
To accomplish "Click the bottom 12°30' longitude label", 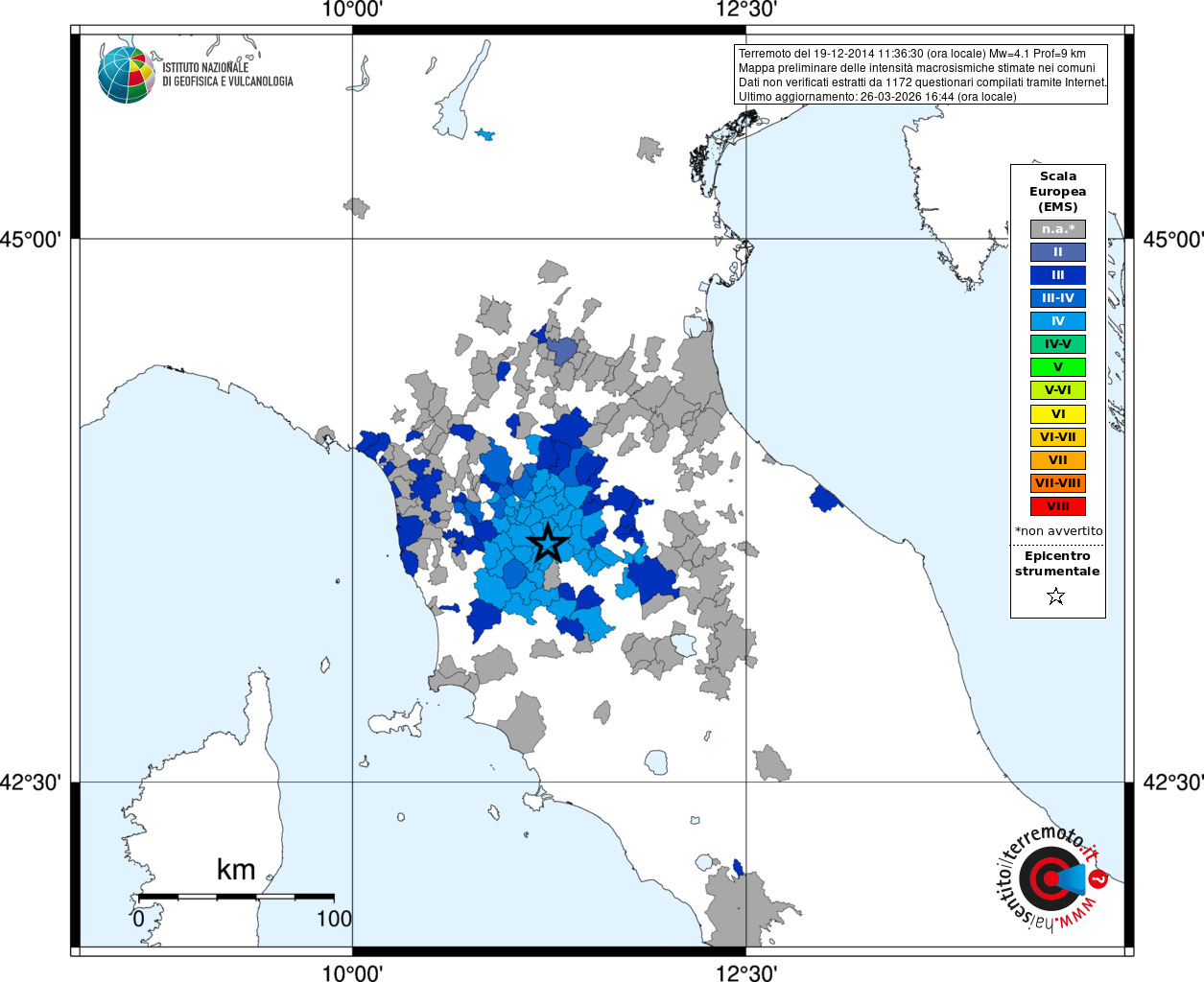I will tap(746, 972).
